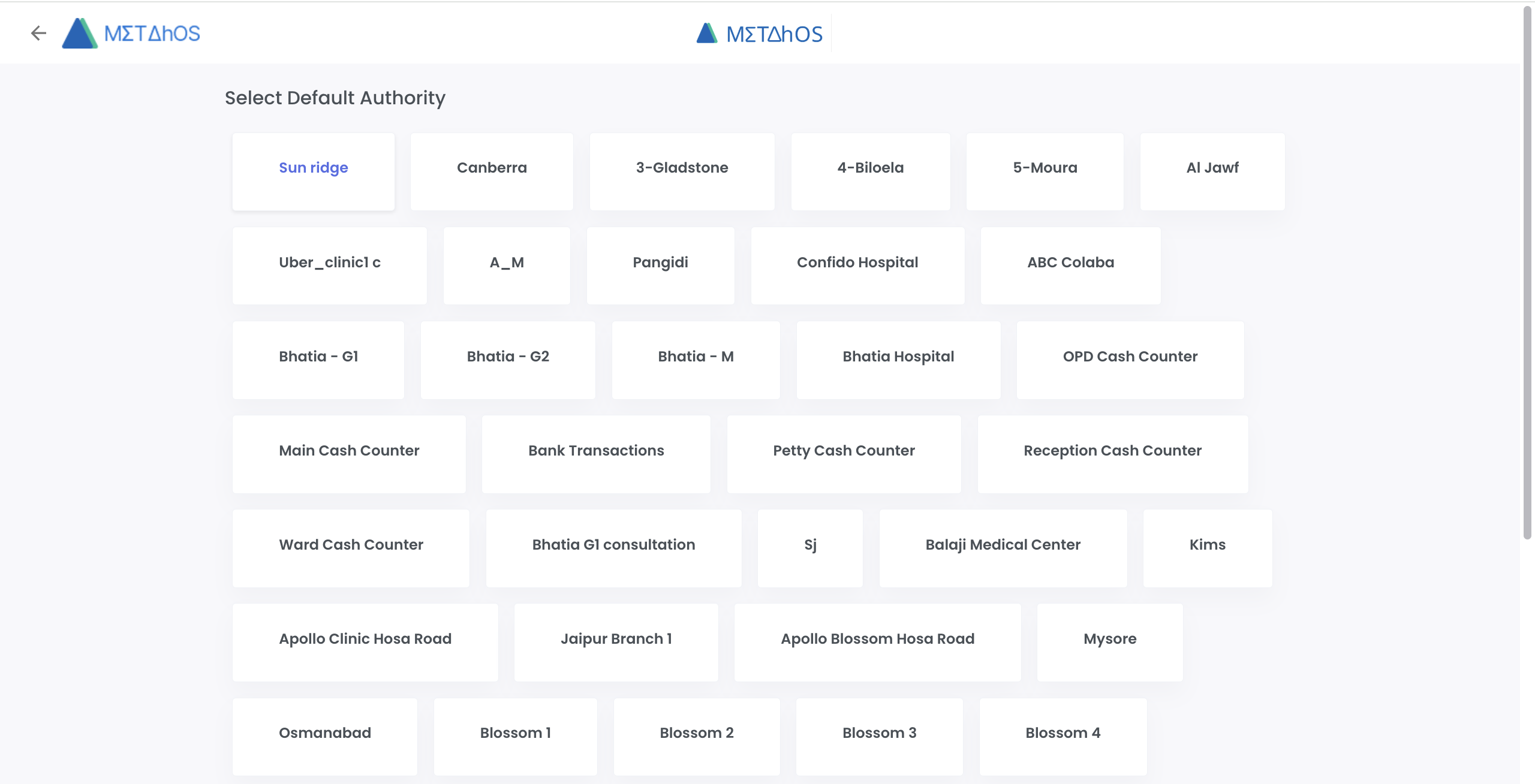Choose ABC Colaba authority
The image size is (1535, 784).
tap(1070, 265)
